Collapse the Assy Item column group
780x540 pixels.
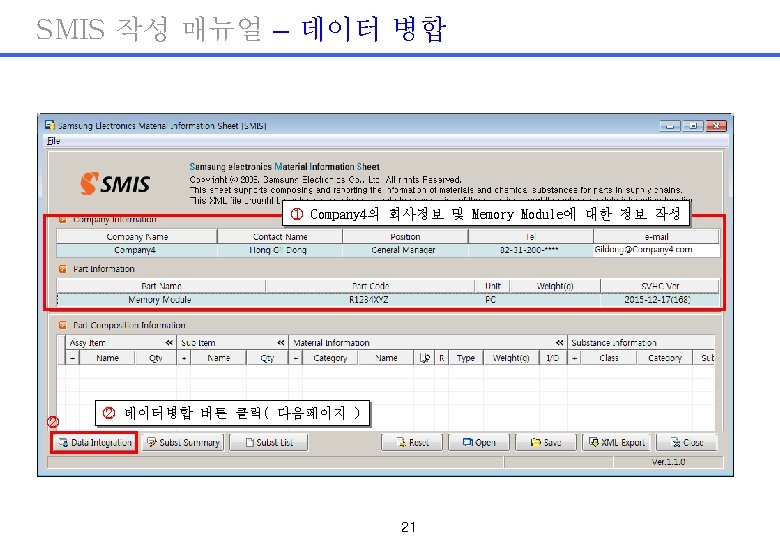(x=169, y=343)
